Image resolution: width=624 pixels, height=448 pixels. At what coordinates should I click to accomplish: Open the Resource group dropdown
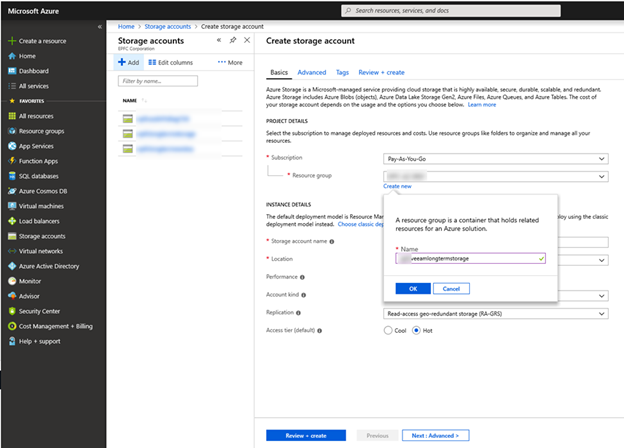pyautogui.click(x=496, y=176)
